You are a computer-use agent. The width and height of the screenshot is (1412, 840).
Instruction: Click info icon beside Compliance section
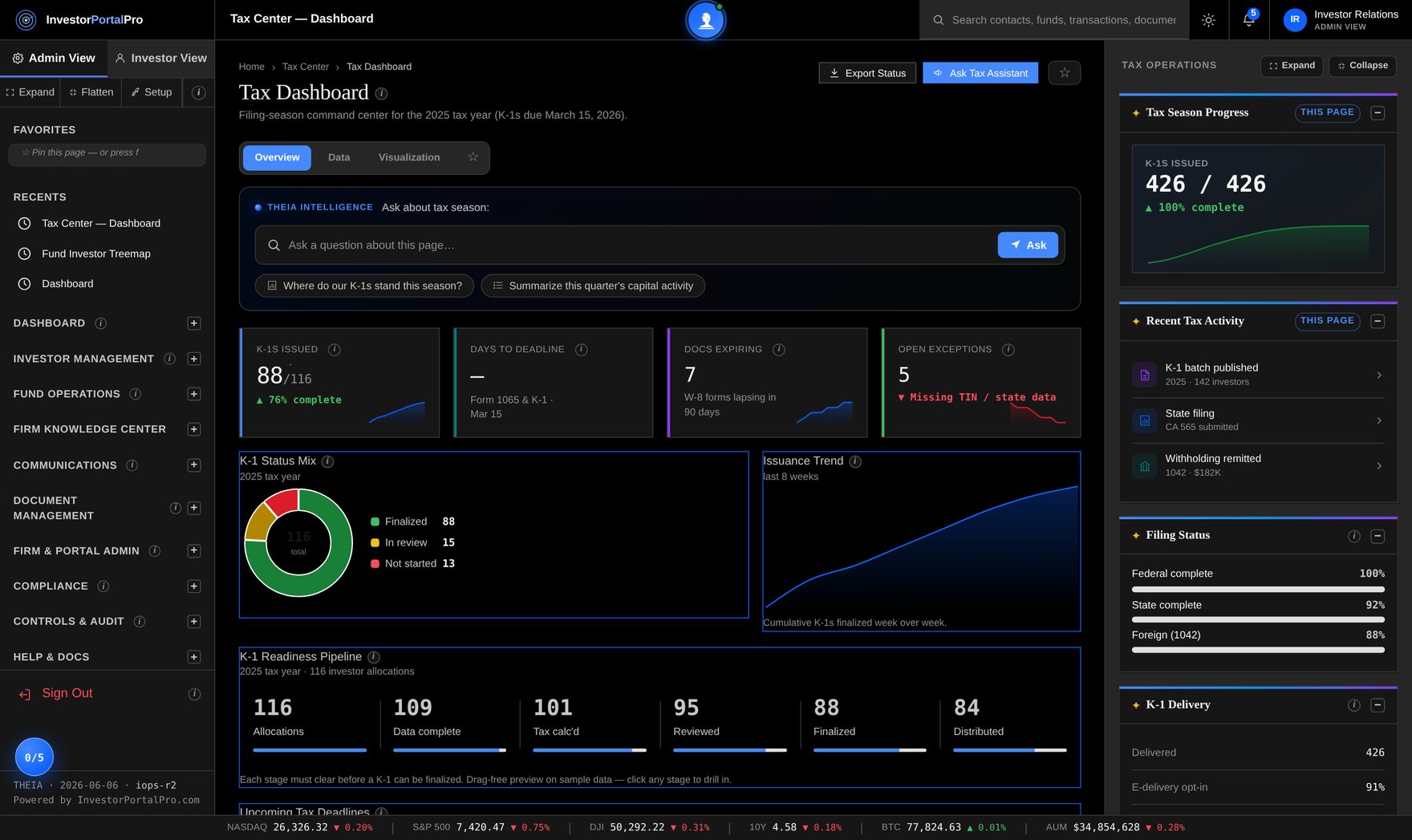click(x=103, y=586)
